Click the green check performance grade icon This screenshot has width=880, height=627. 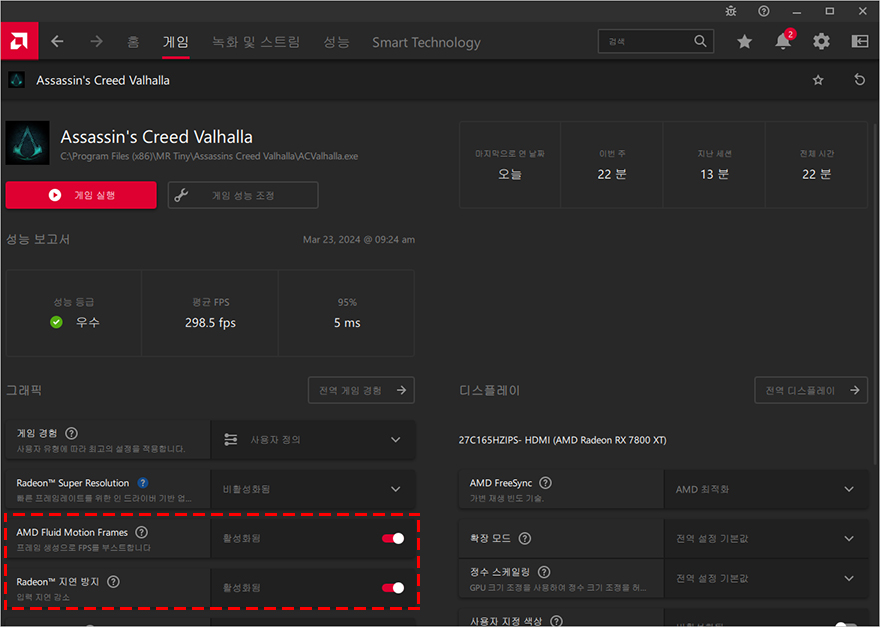pyautogui.click(x=56, y=322)
